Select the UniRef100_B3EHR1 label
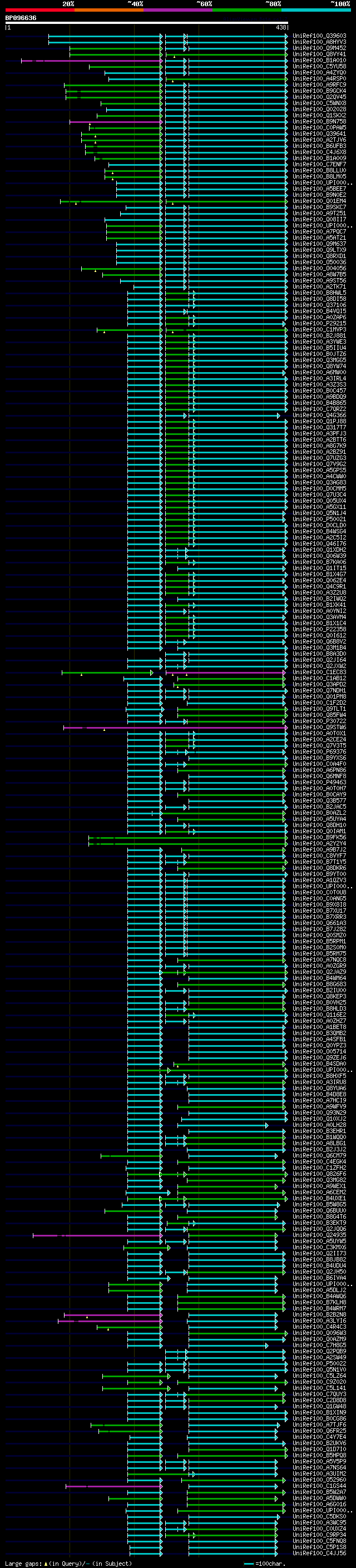356x1568 pixels. click(x=319, y=1131)
